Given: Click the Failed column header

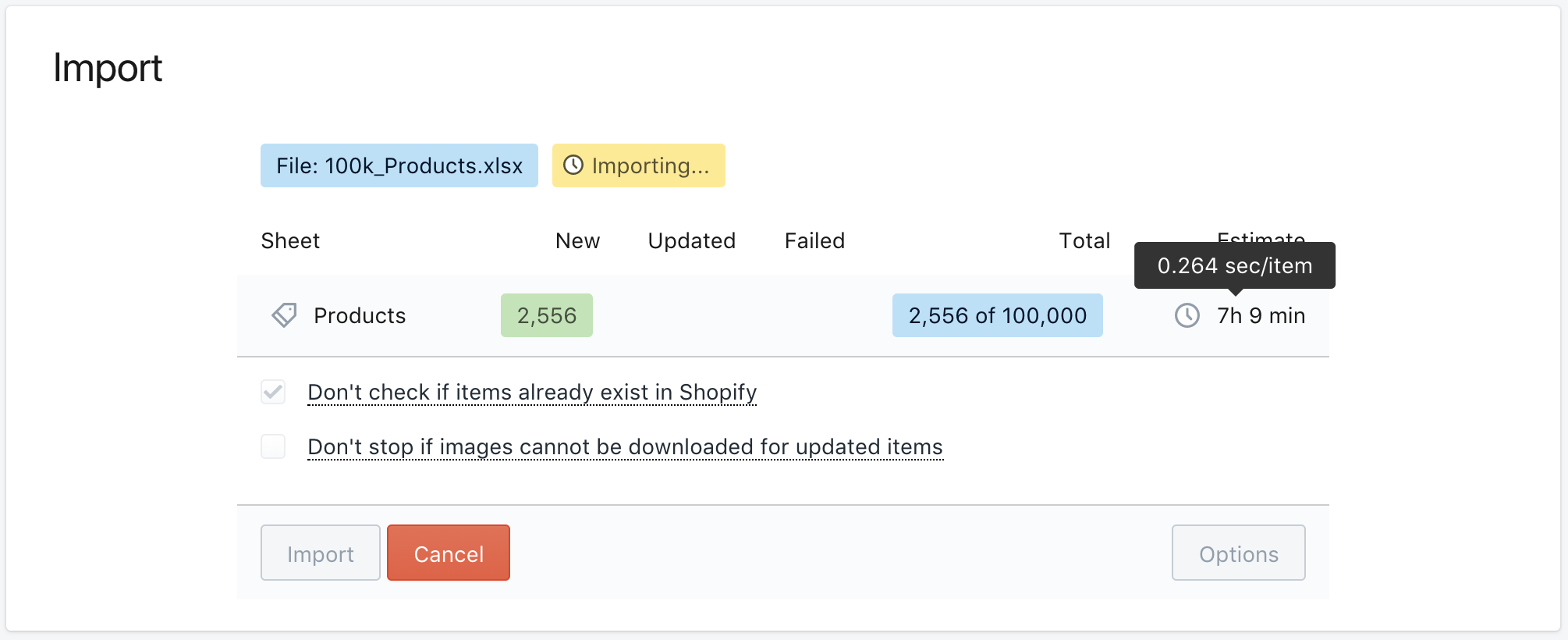Looking at the screenshot, I should pos(814,240).
